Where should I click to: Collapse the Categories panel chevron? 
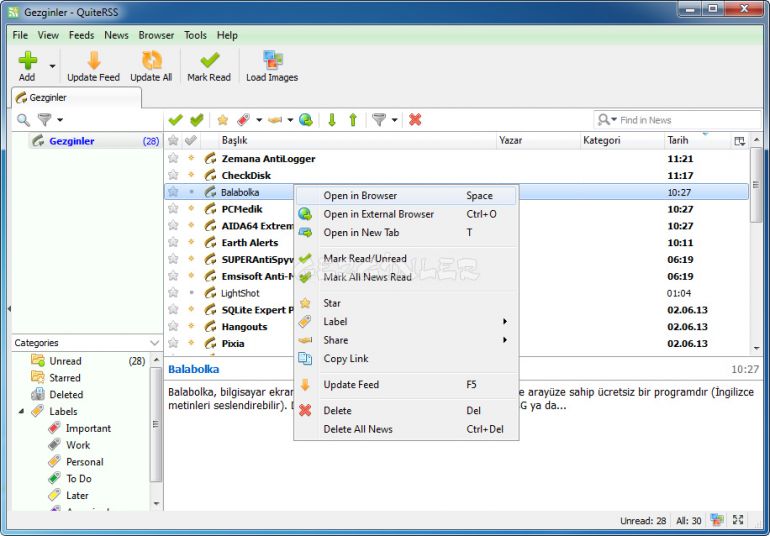click(154, 343)
